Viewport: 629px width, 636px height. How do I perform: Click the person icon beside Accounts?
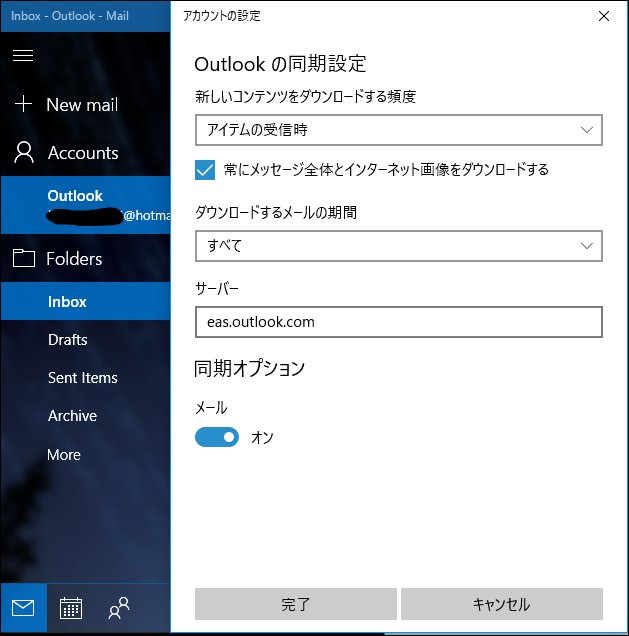[x=24, y=152]
